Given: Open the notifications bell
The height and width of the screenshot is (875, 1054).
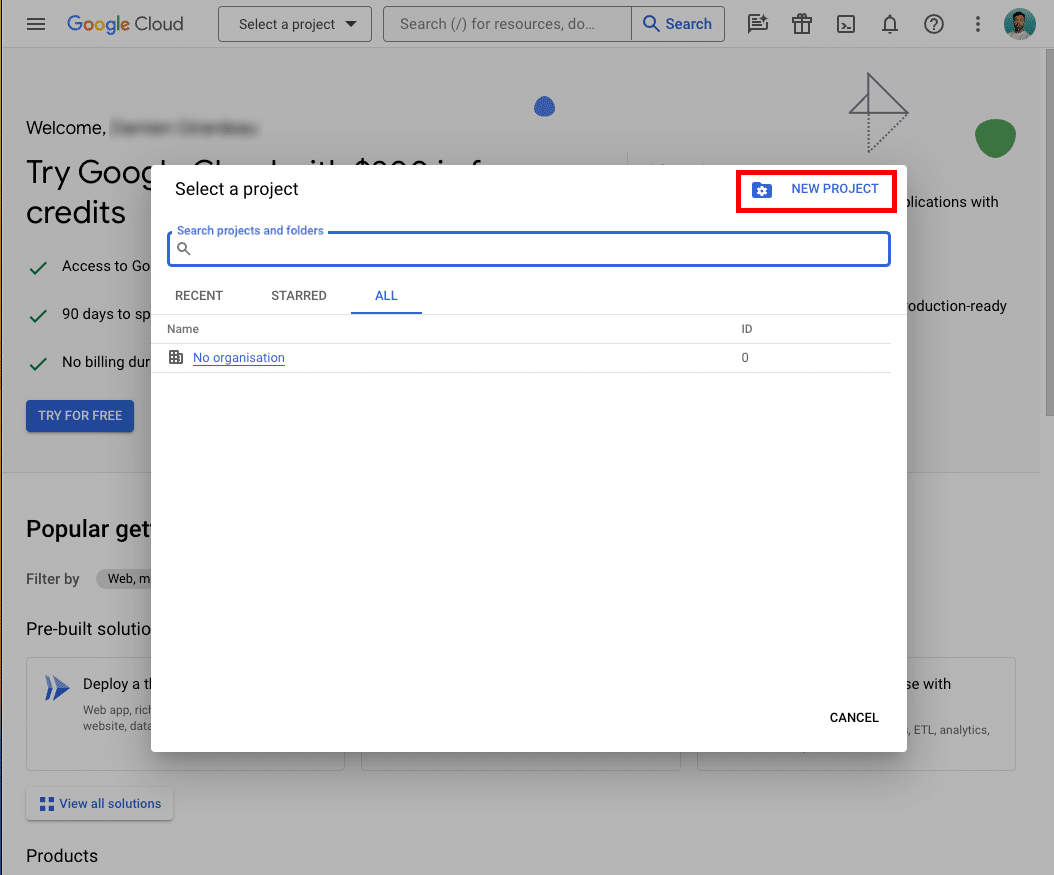Looking at the screenshot, I should 889,24.
